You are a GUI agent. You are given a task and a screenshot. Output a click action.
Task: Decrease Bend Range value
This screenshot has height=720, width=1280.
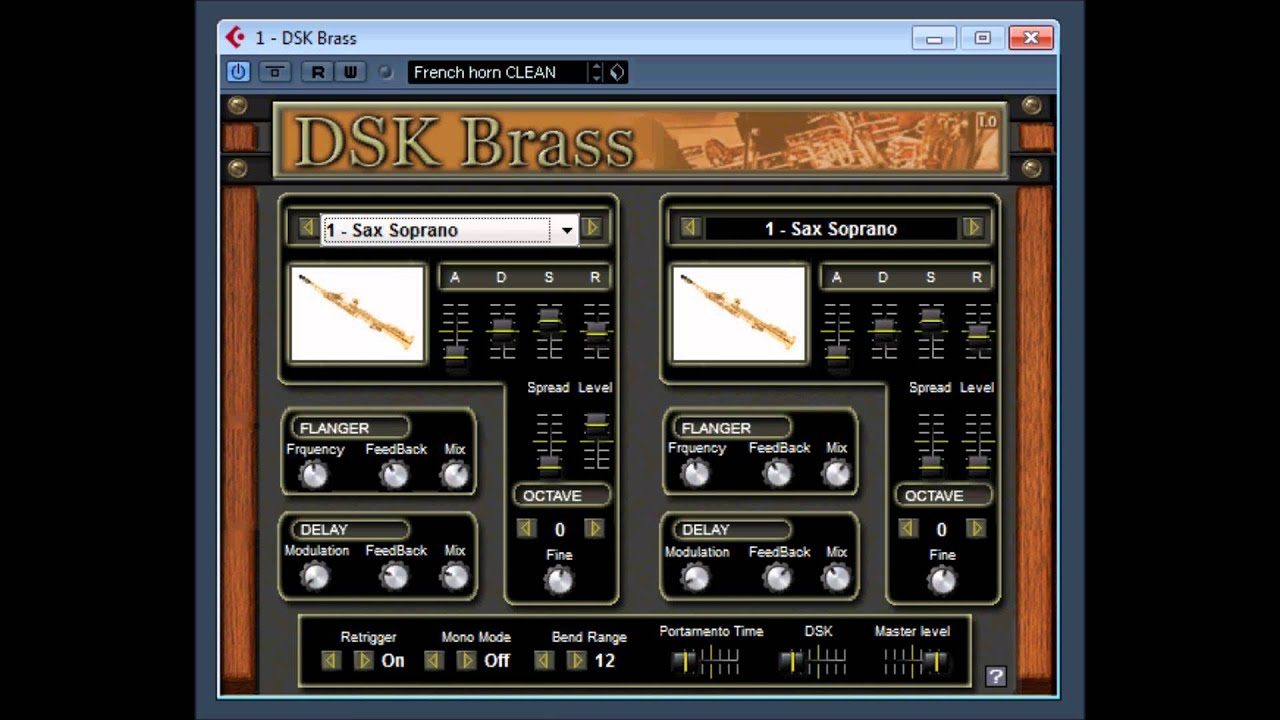543,660
